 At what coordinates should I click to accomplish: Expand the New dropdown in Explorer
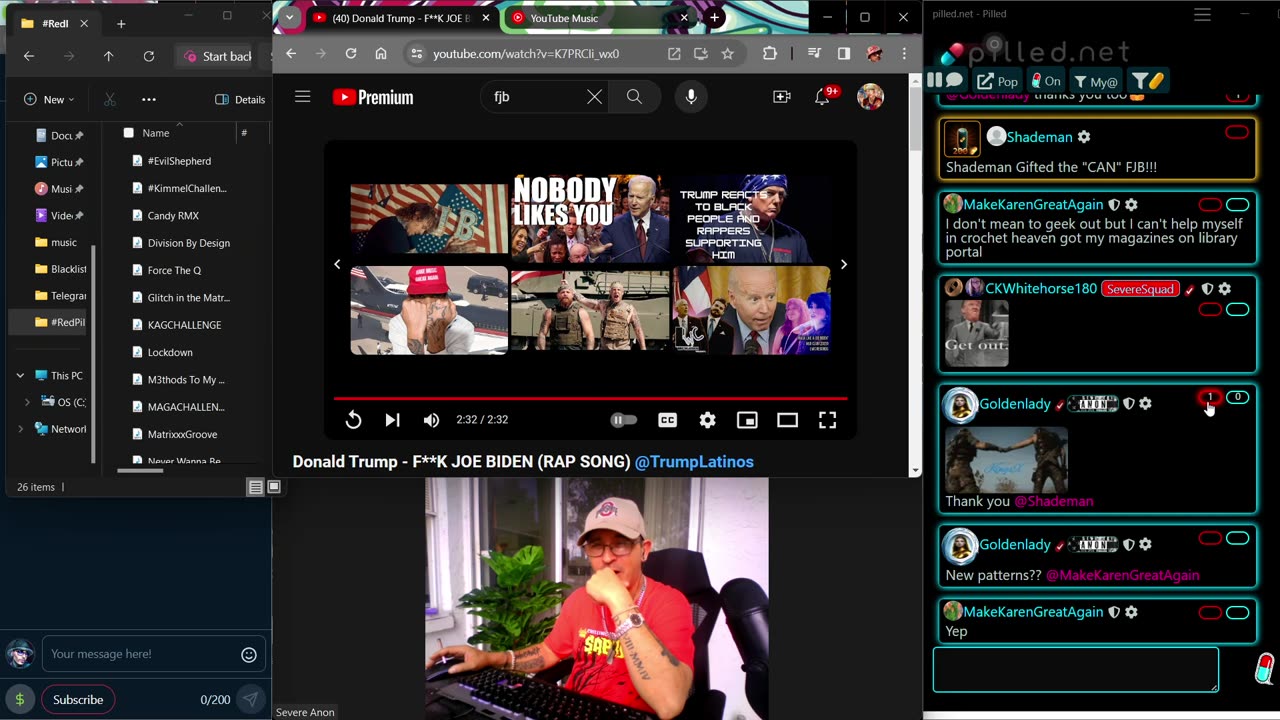click(49, 99)
